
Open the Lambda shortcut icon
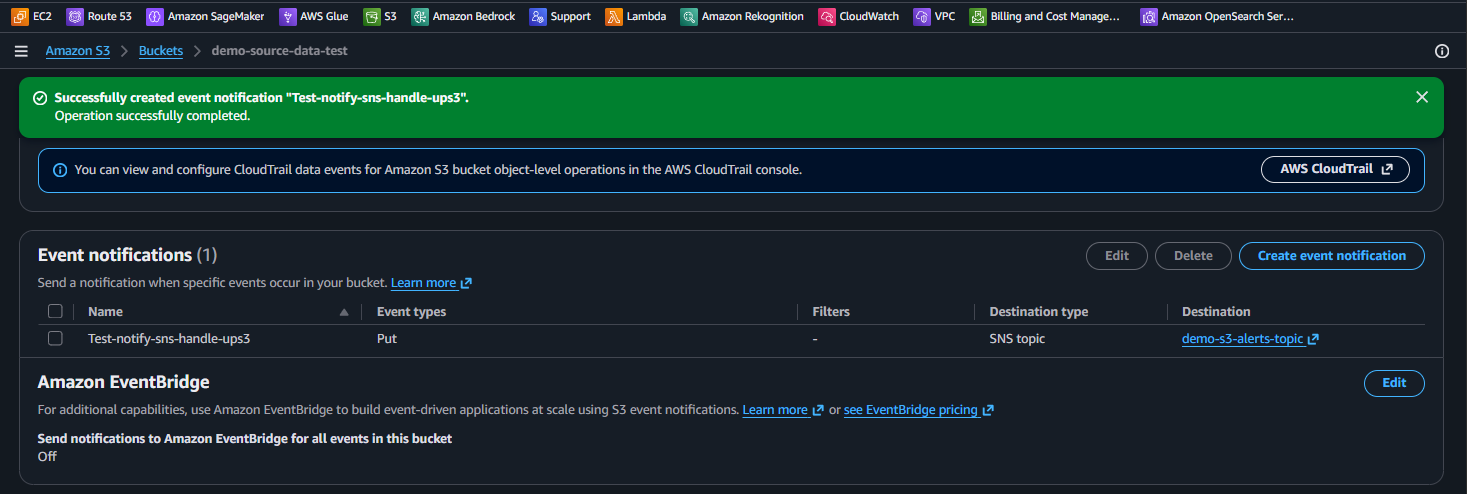614,16
